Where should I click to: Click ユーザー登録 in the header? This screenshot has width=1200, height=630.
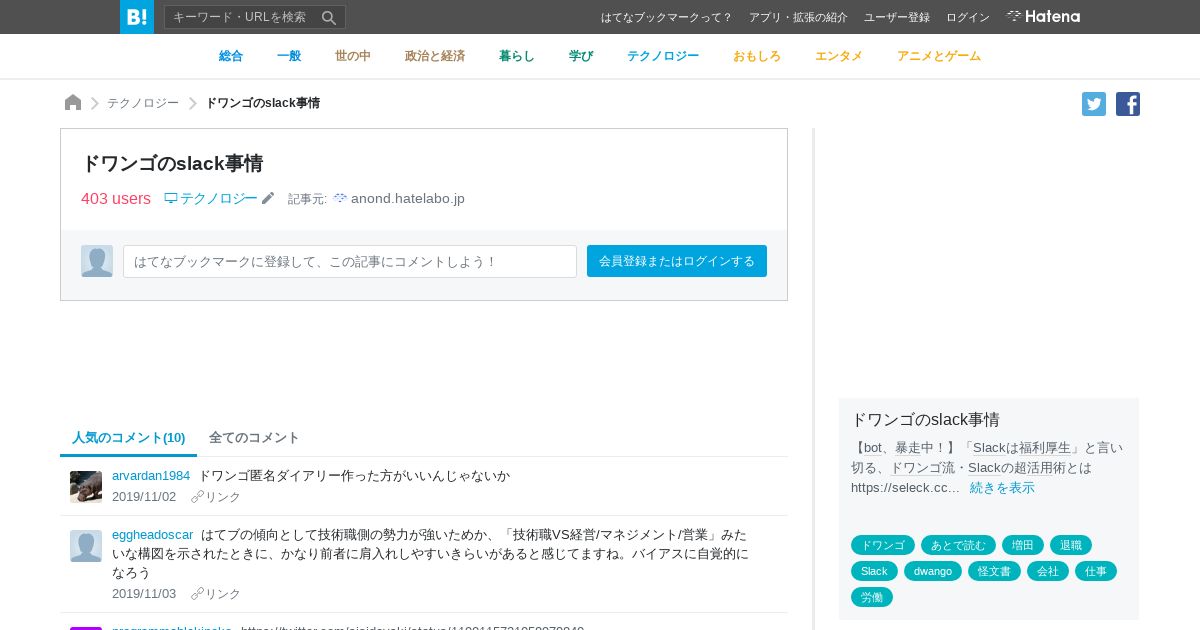coord(897,17)
